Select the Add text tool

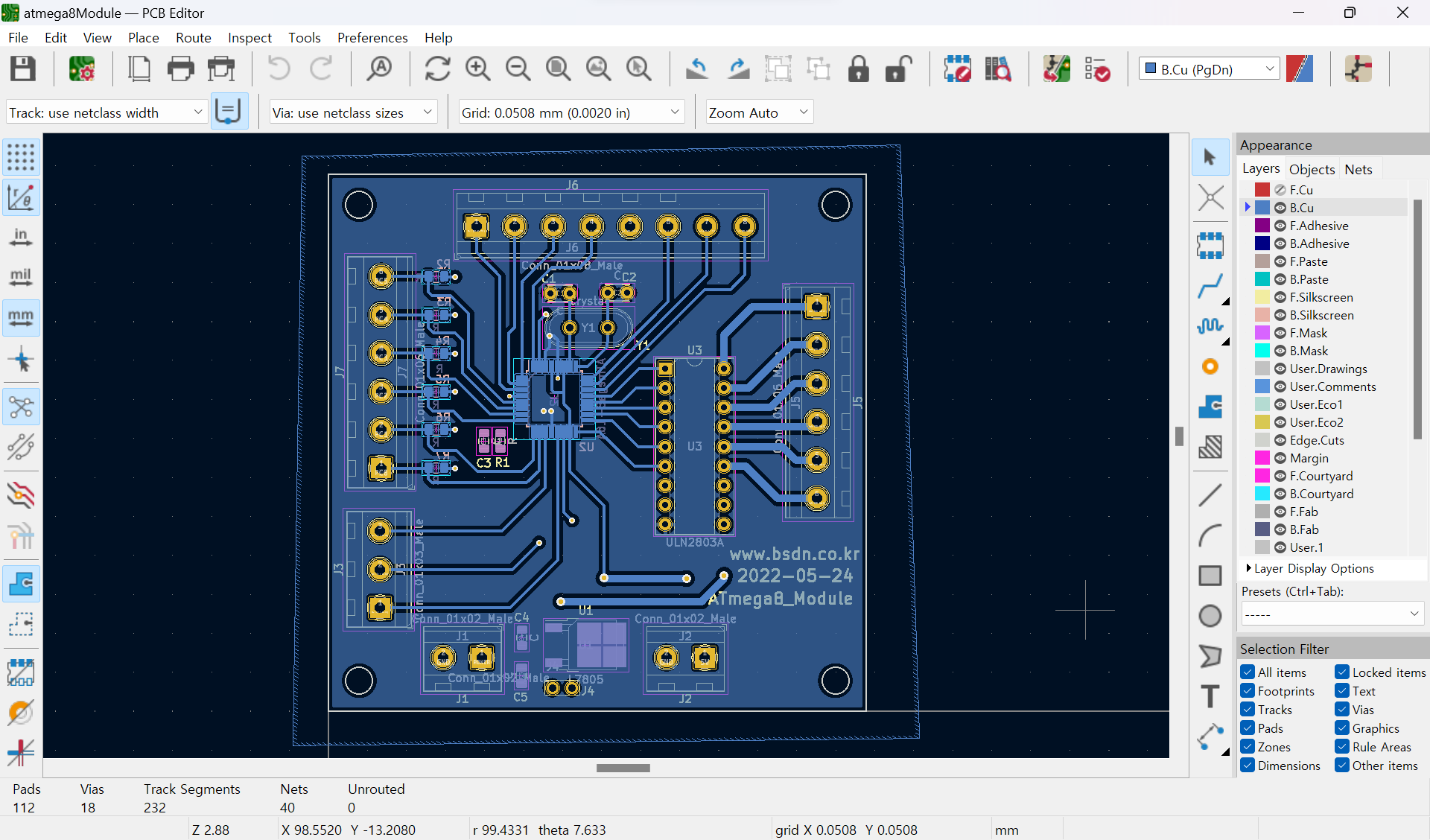[x=1210, y=696]
